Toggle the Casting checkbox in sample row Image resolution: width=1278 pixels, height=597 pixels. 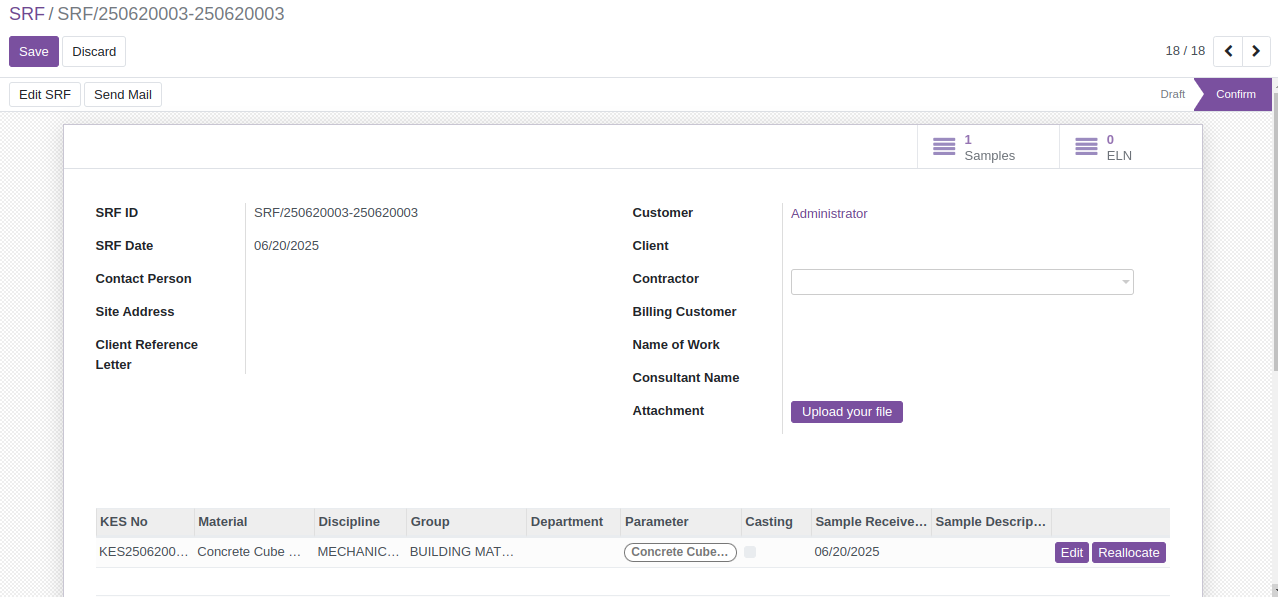point(750,552)
